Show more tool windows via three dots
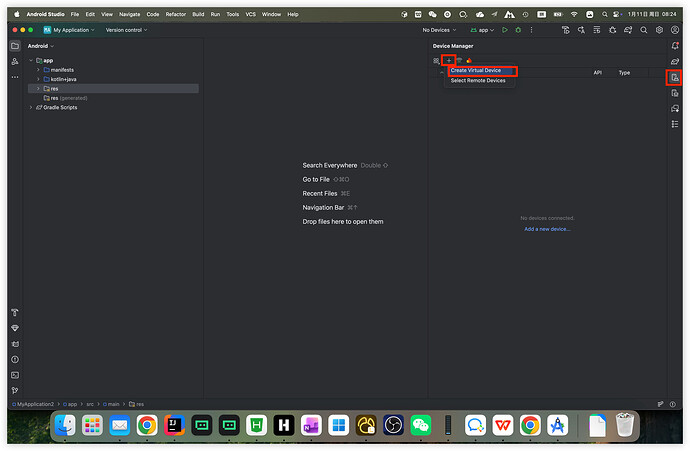 click(x=15, y=77)
